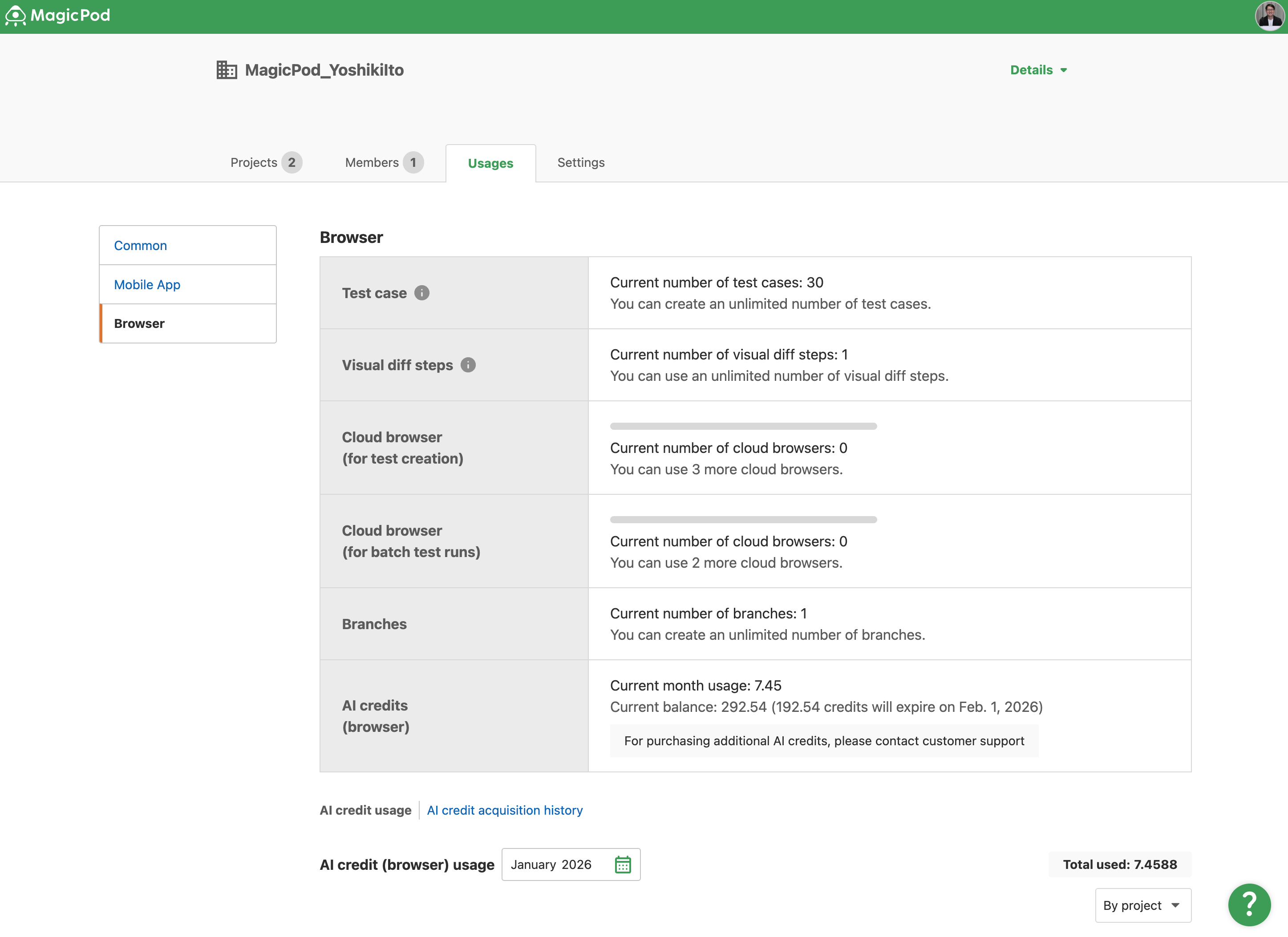1288x937 pixels.
Task: Open the user profile avatar menu
Action: 1269,15
